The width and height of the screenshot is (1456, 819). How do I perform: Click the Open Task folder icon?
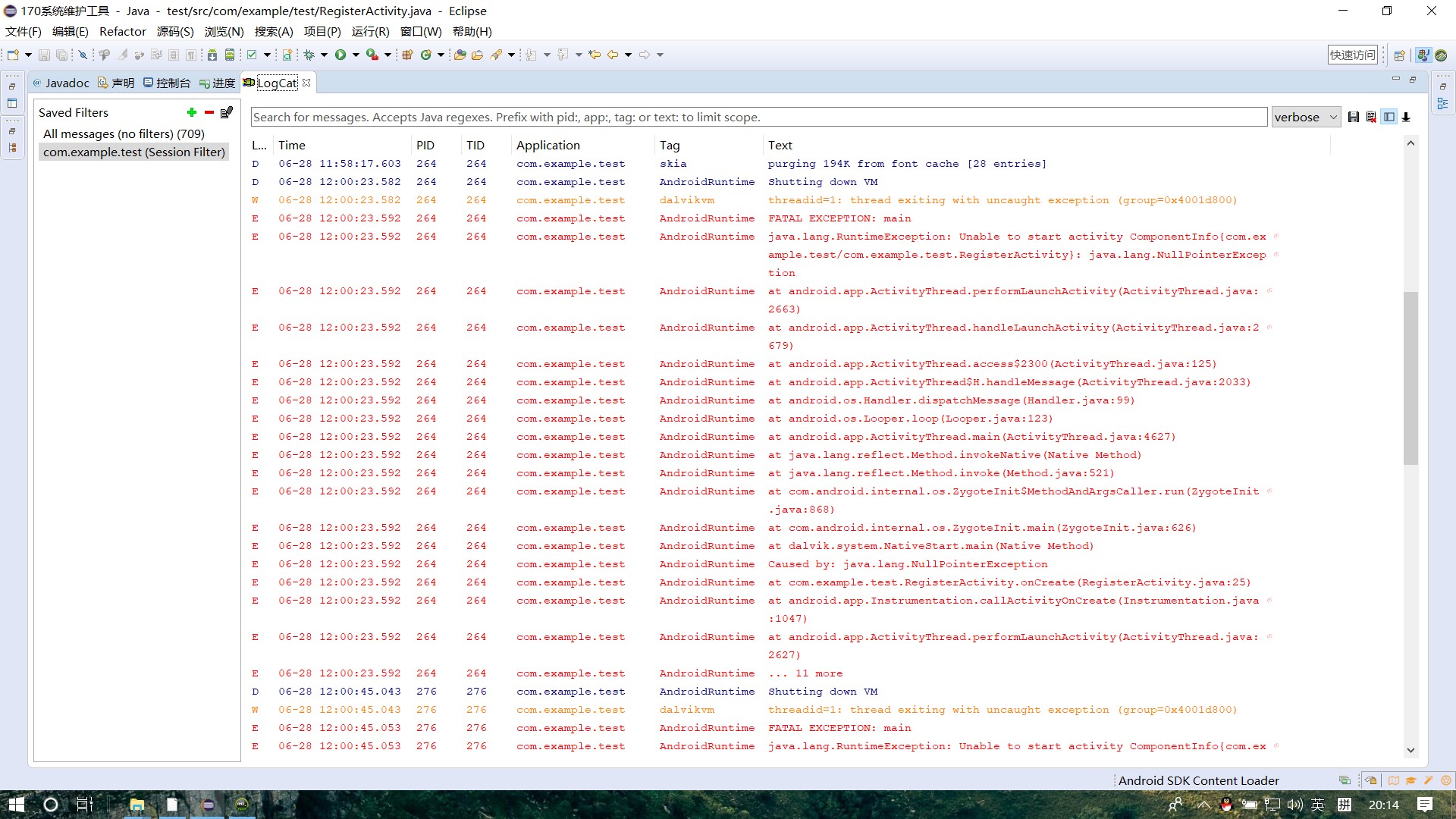coord(477,55)
